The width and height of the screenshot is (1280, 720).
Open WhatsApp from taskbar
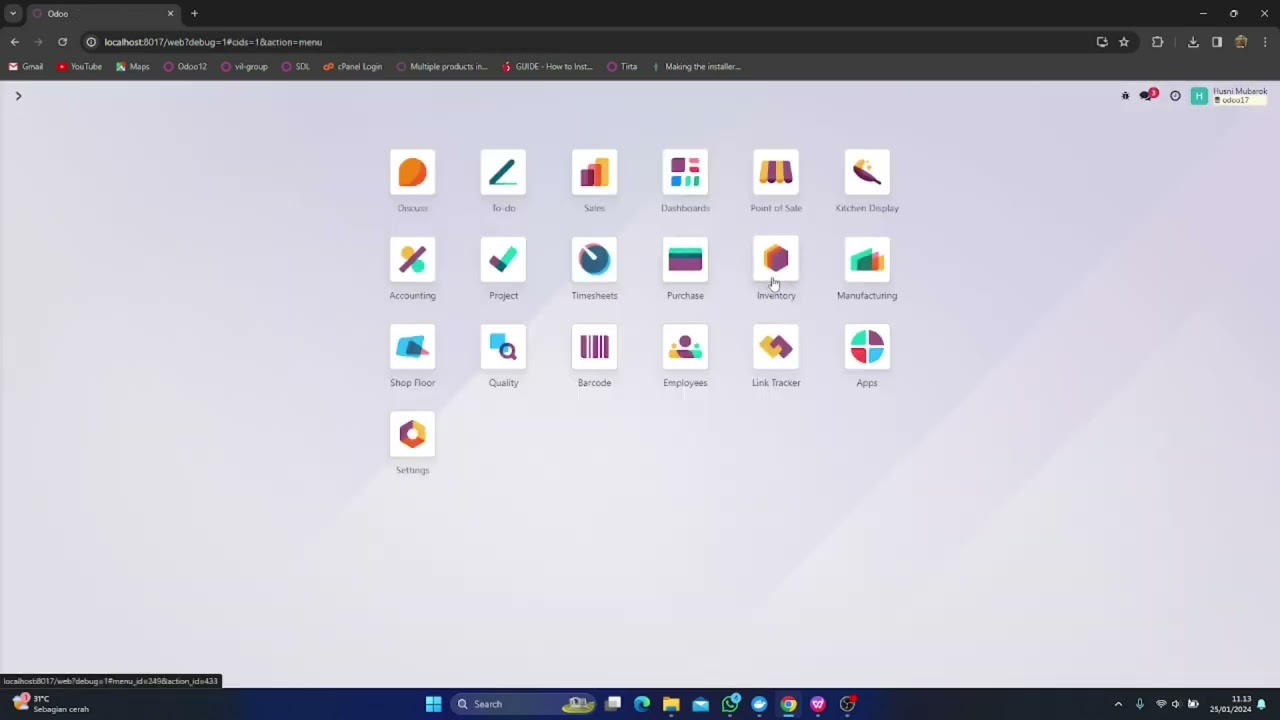(730, 704)
